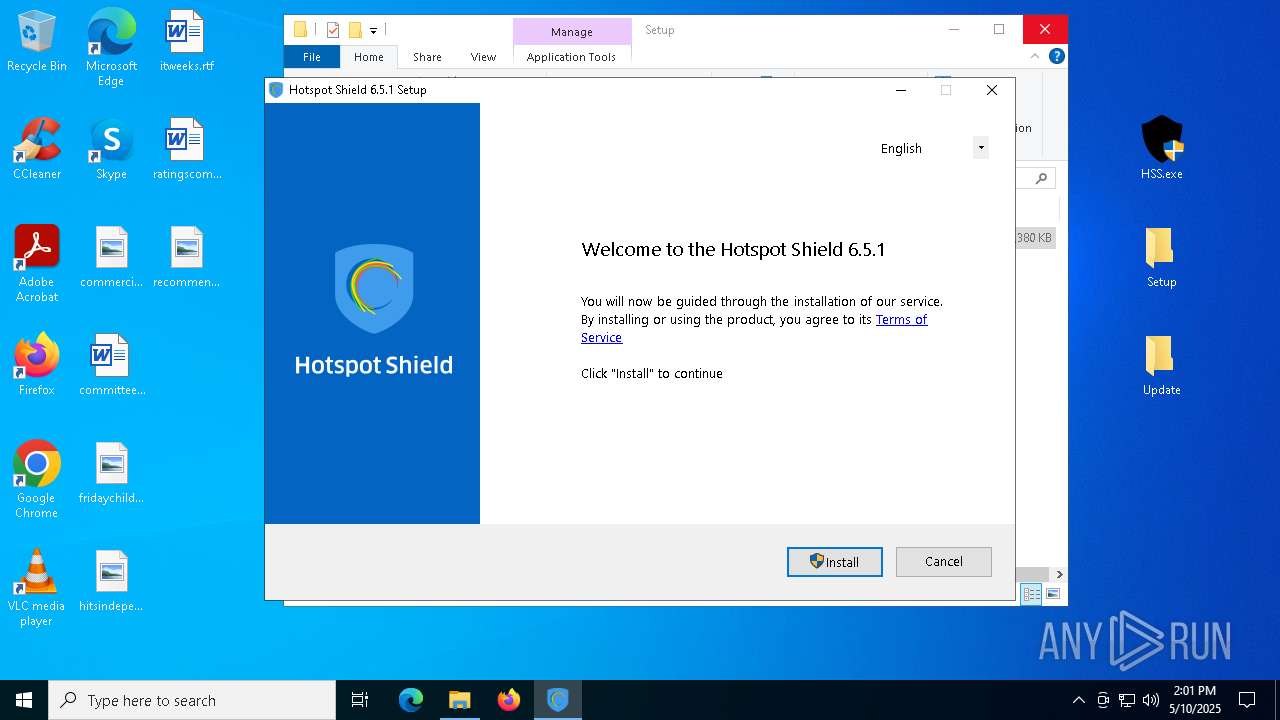This screenshot has height=720, width=1280.
Task: Switch Explorer to details view icon
Action: pos(1031,594)
